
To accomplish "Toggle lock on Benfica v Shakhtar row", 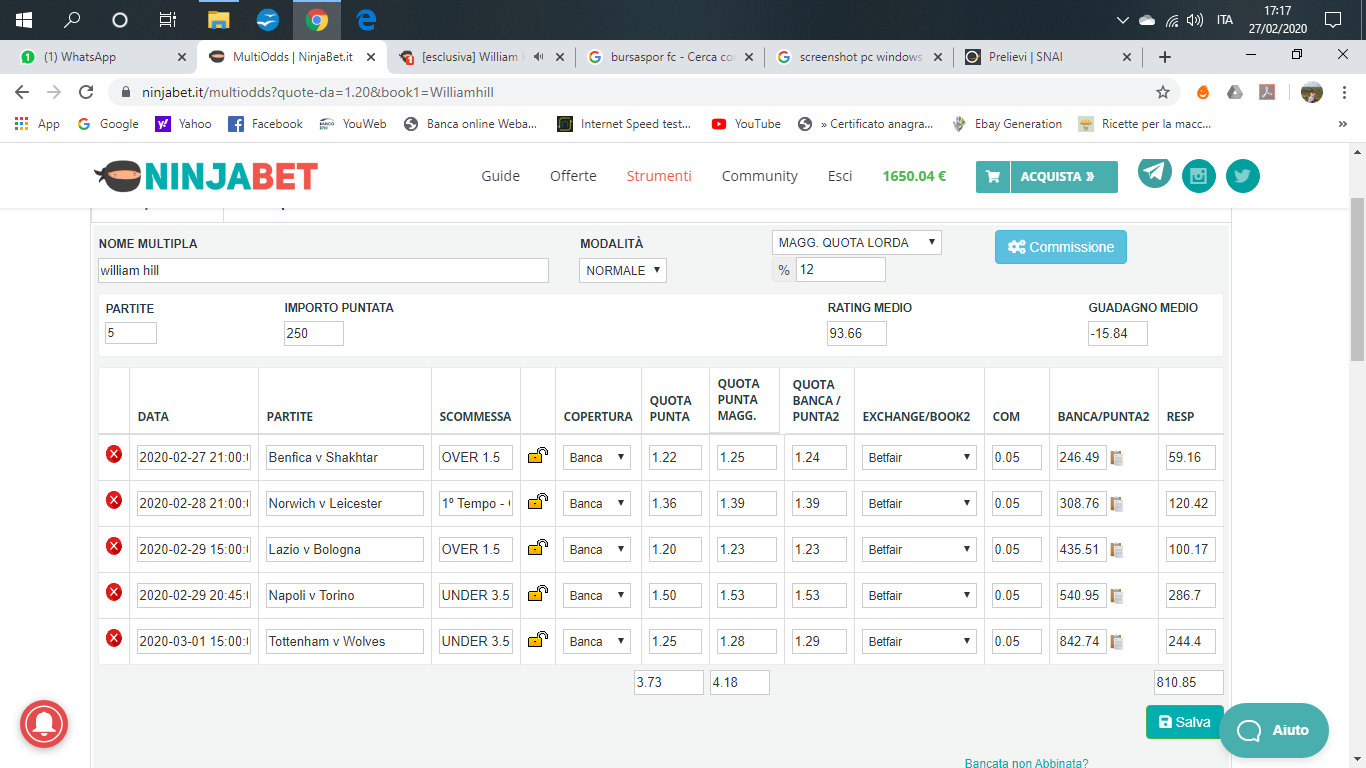I will 538,456.
